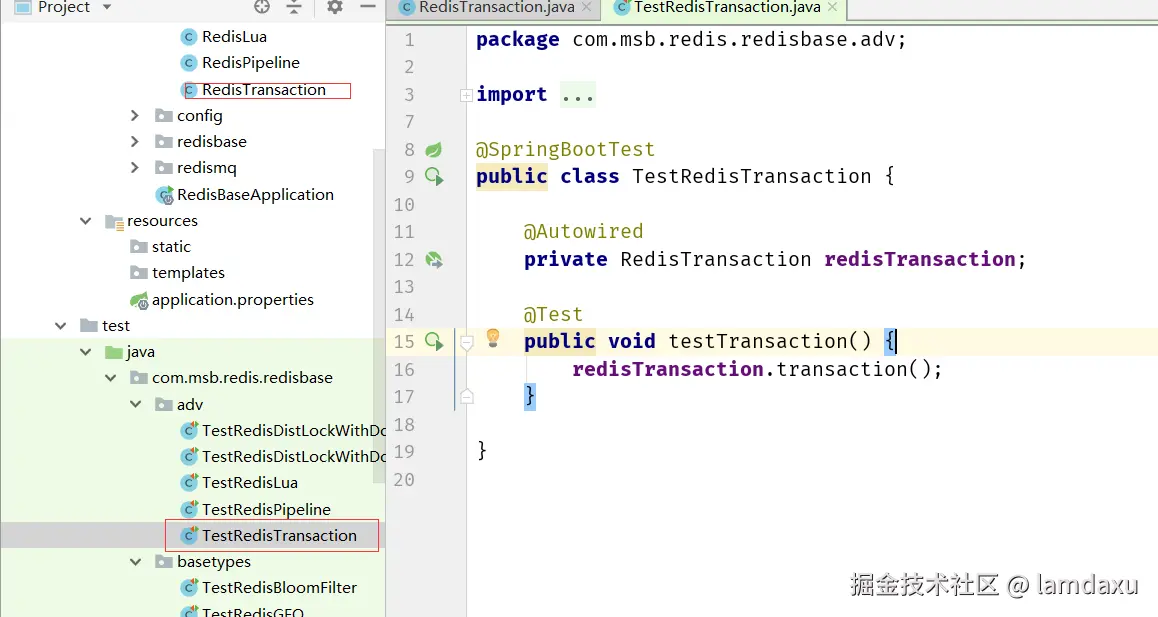Select TestRedisLua class
Screen dimensions: 1158x617
coord(250,483)
